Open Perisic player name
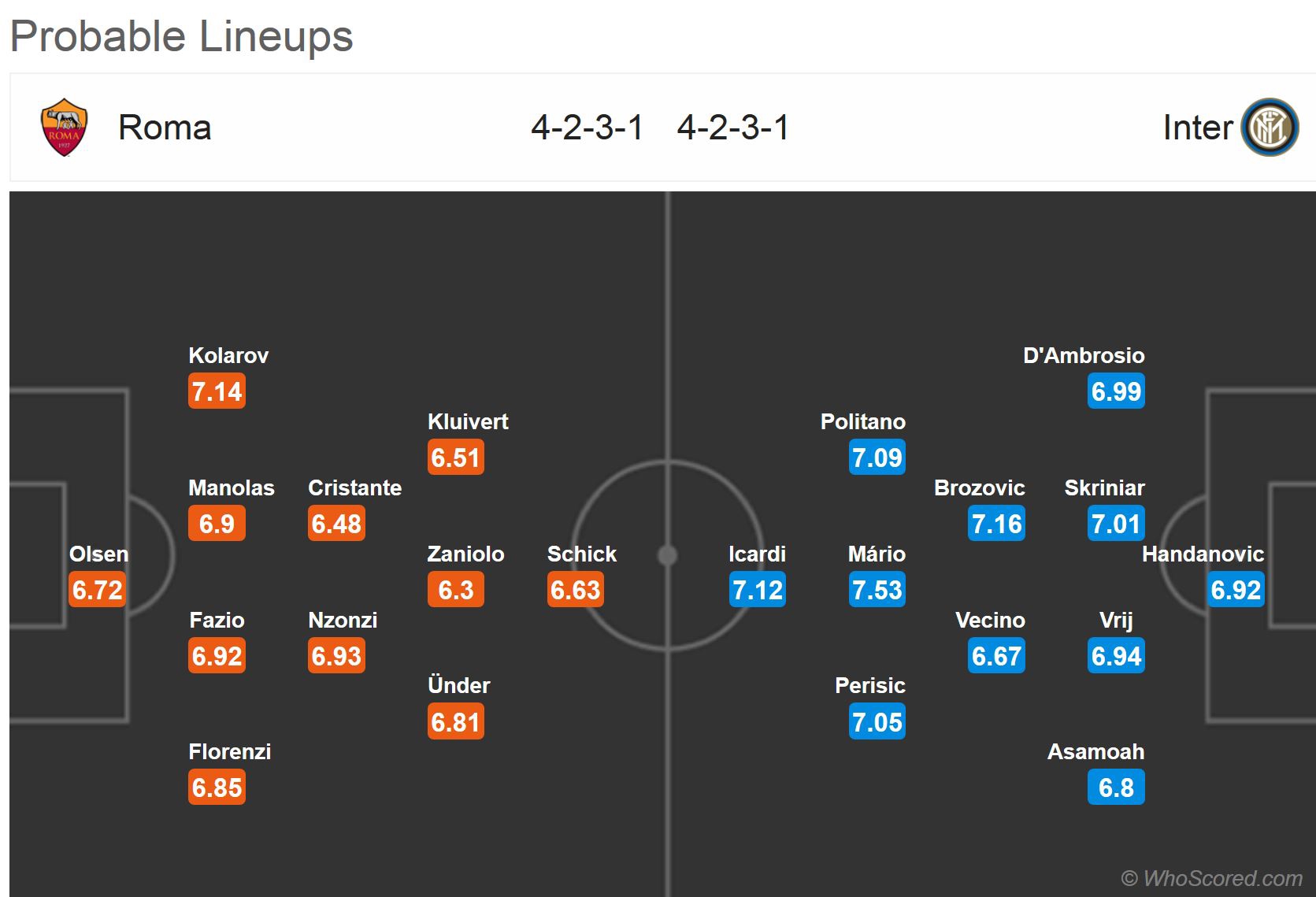This screenshot has width=1316, height=897. click(869, 686)
